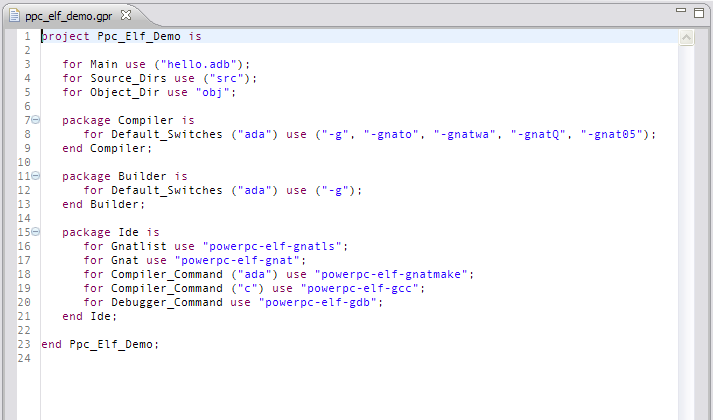Click "end Ppc_Elf_Demo;" on line 23
This screenshot has width=713, height=420.
click(x=100, y=344)
